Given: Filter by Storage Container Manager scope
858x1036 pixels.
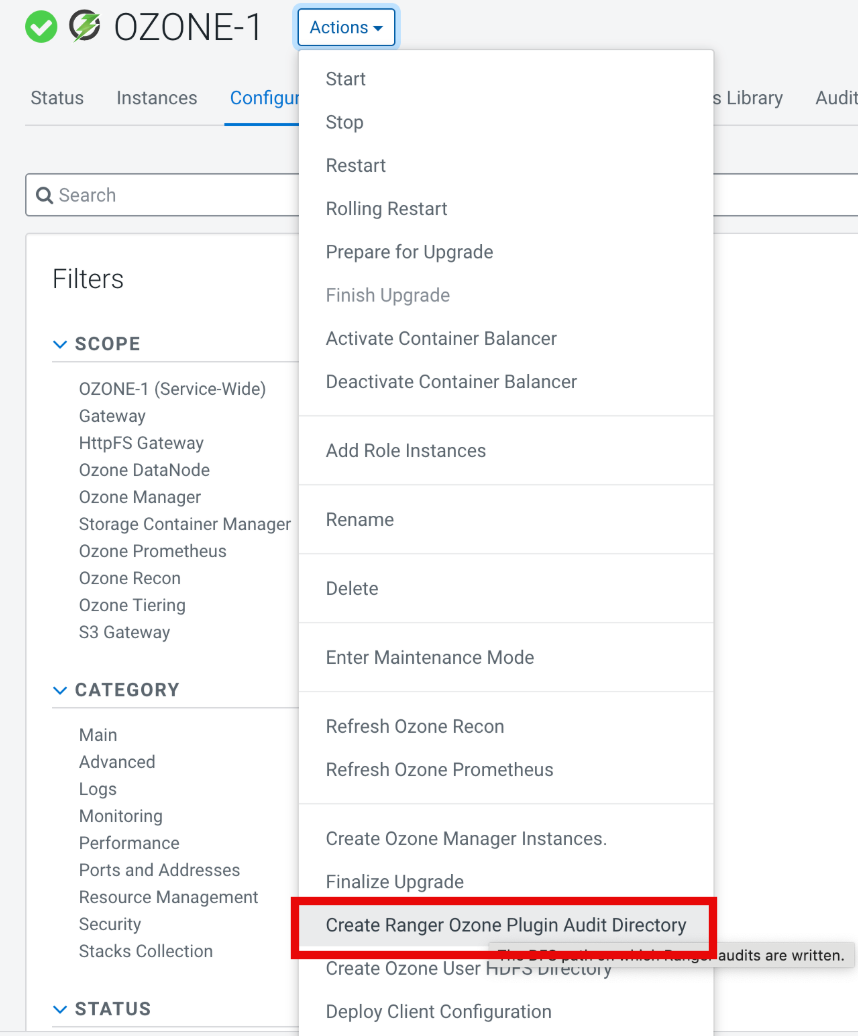Looking at the screenshot, I should pos(185,524).
